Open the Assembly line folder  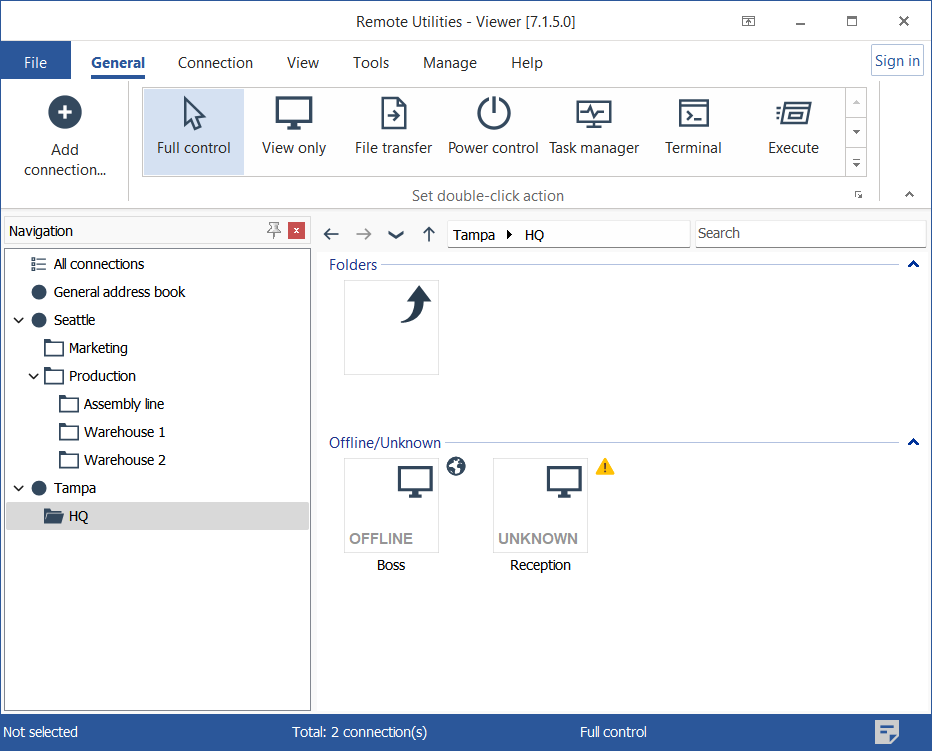pos(124,404)
